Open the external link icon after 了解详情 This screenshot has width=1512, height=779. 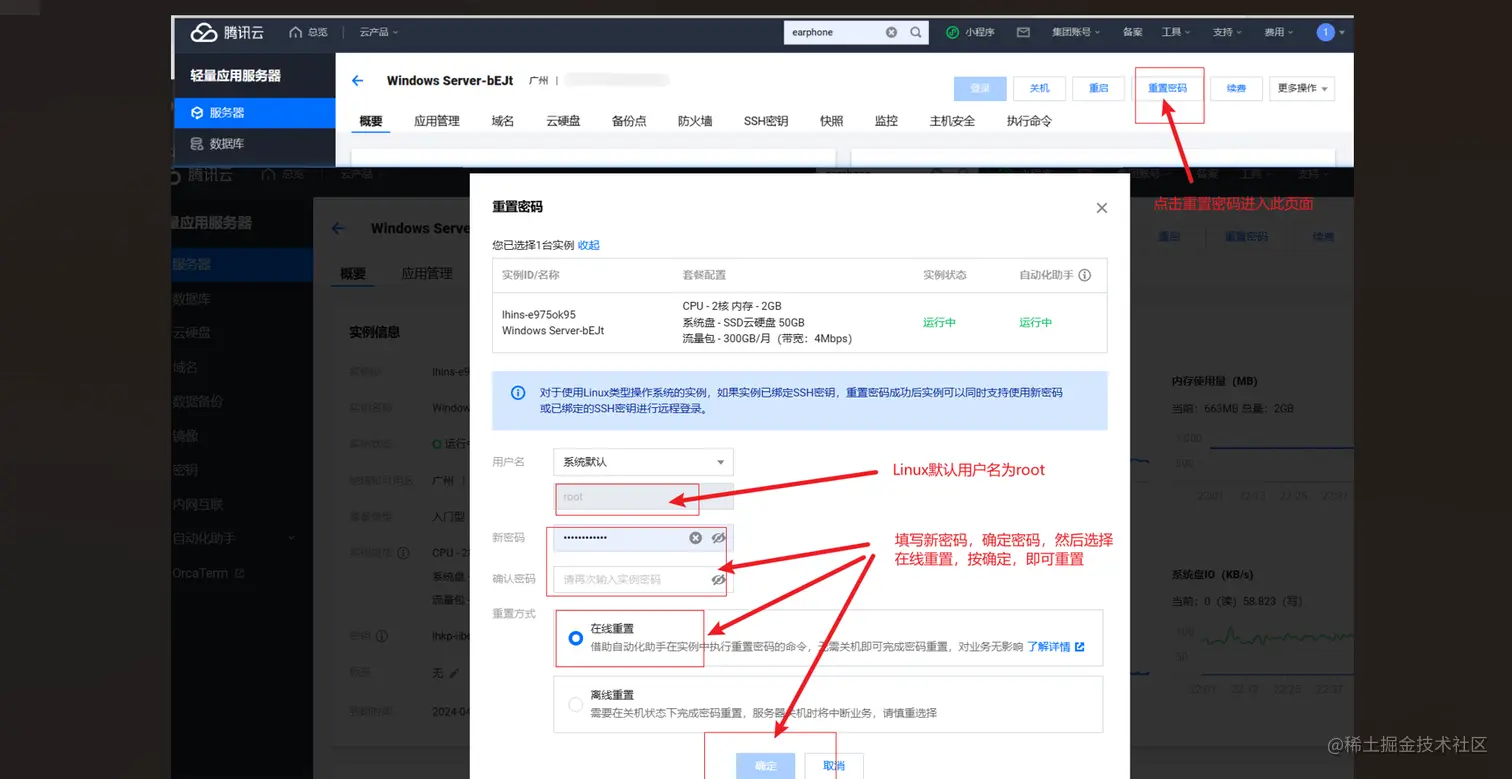click(x=1080, y=647)
